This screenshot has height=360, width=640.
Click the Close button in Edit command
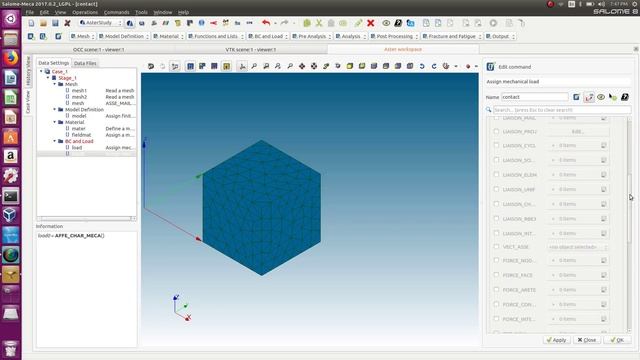(x=587, y=340)
